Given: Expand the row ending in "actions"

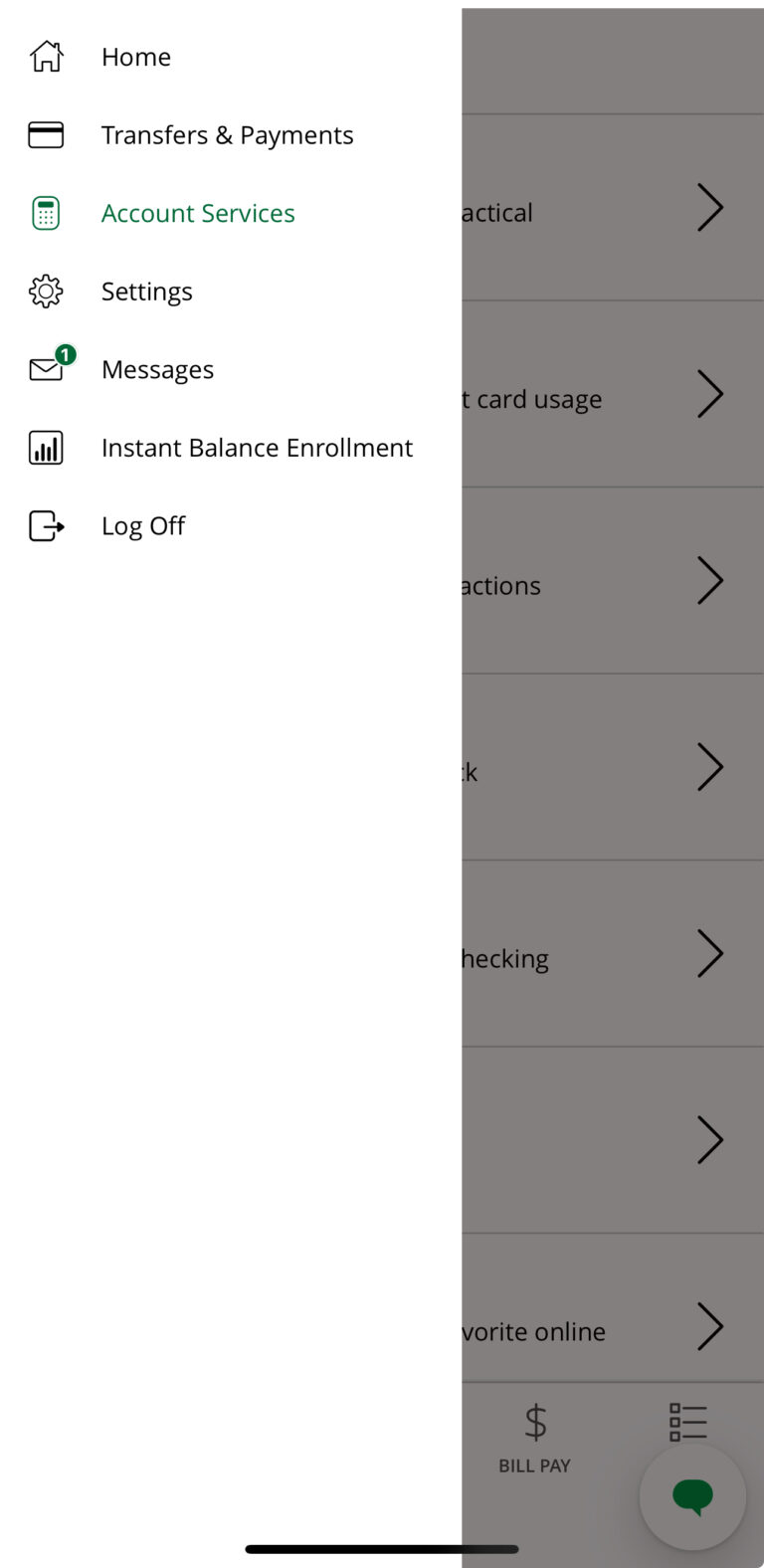Looking at the screenshot, I should [709, 580].
